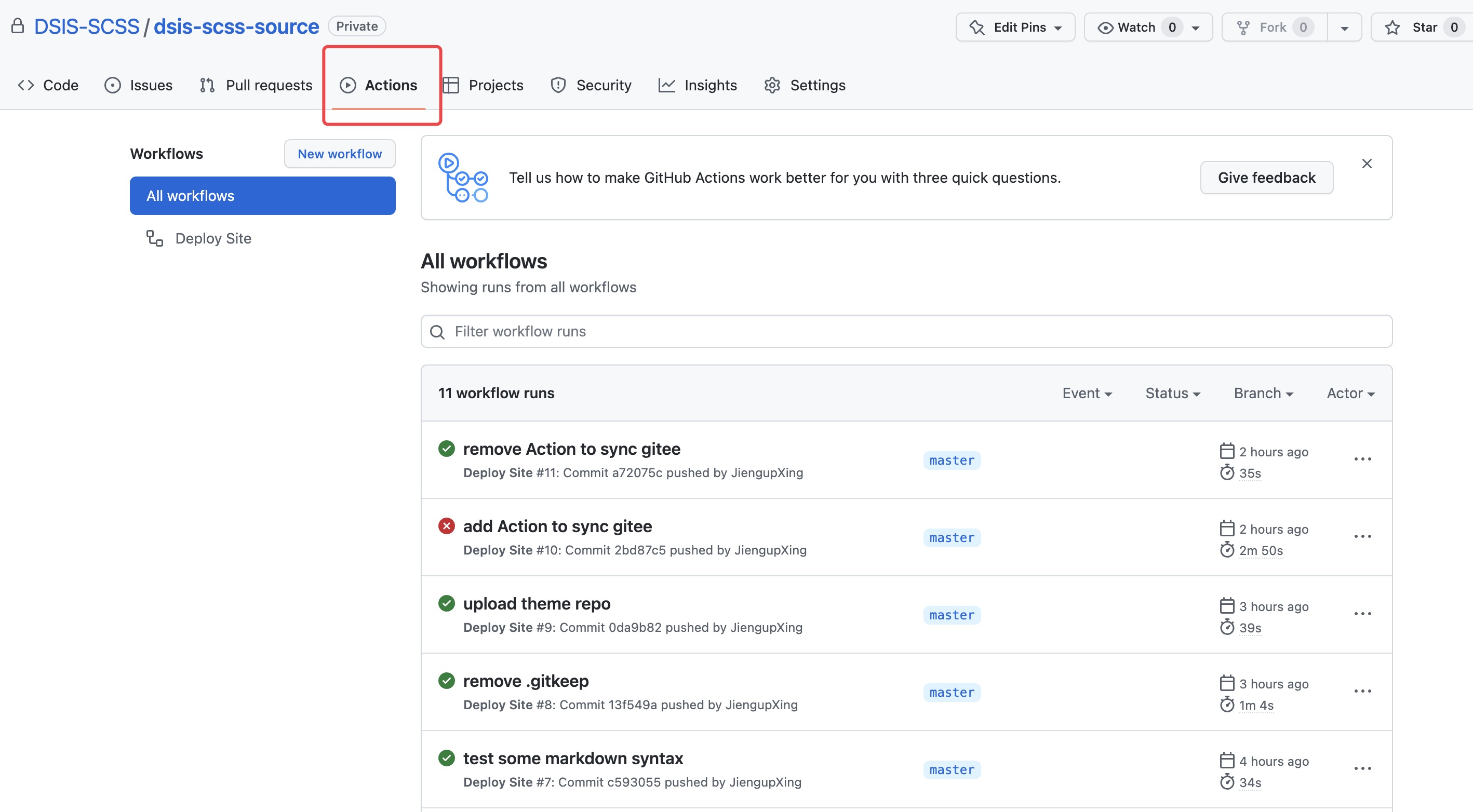Click master branch label on run #10

952,538
